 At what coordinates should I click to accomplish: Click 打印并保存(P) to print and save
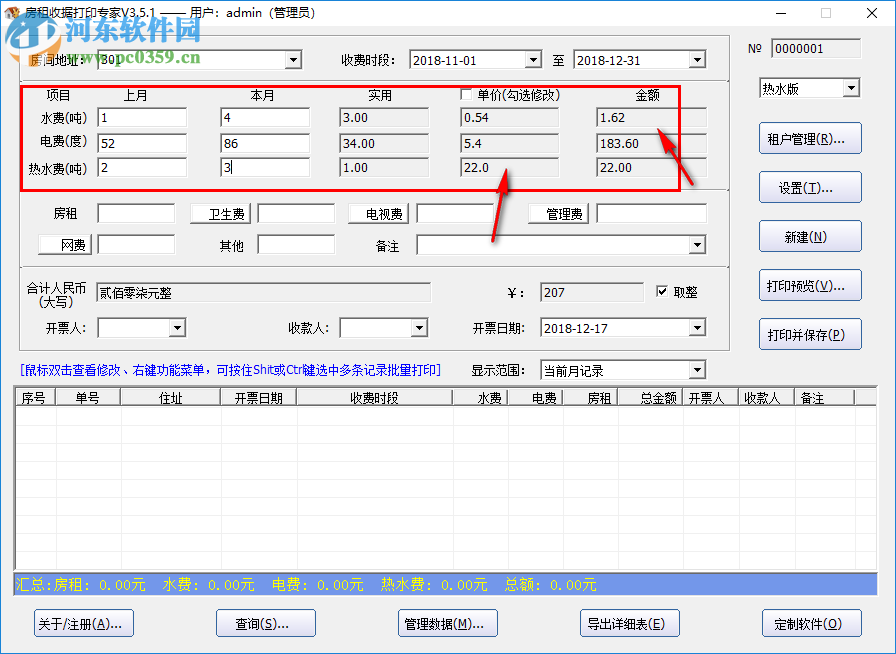(810, 334)
